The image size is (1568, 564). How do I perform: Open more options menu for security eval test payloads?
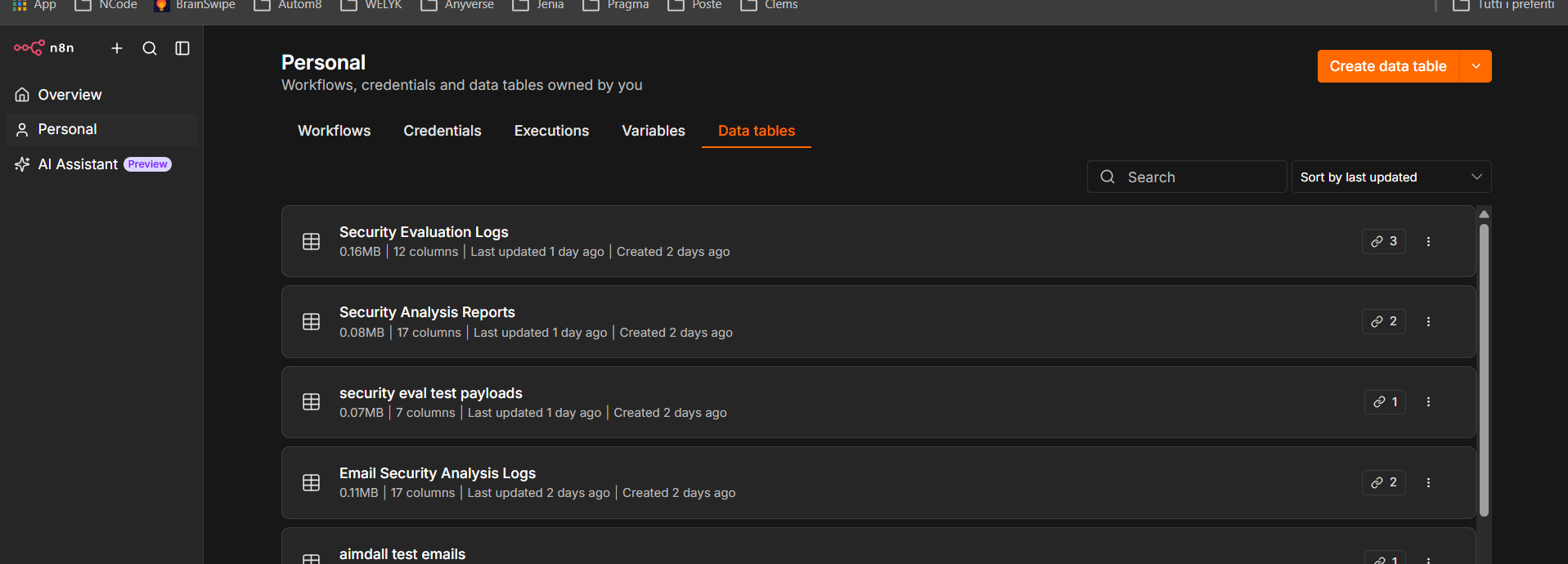(1429, 402)
